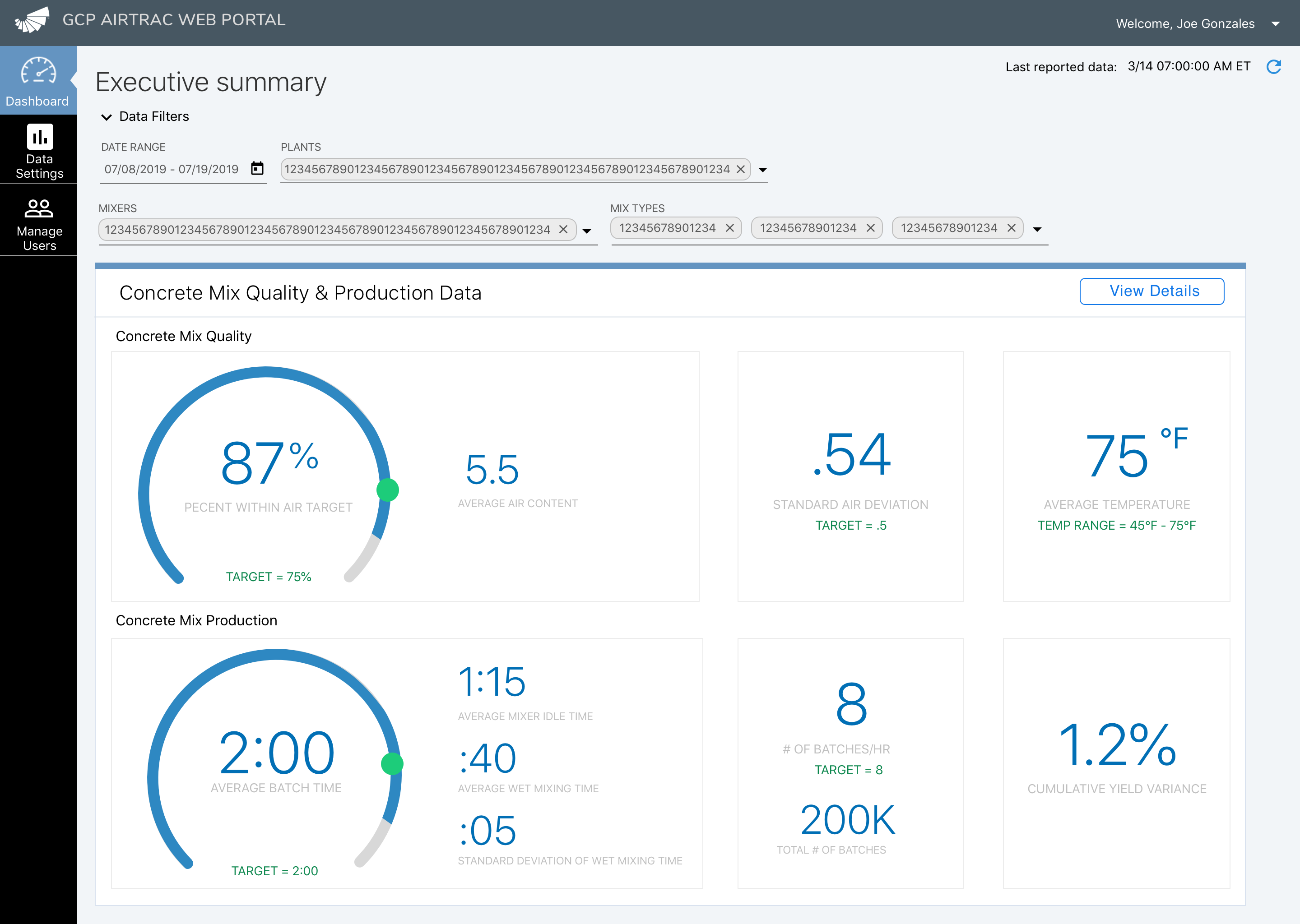Expand the Plants dropdown list
This screenshot has width=1300, height=924.
click(x=763, y=170)
